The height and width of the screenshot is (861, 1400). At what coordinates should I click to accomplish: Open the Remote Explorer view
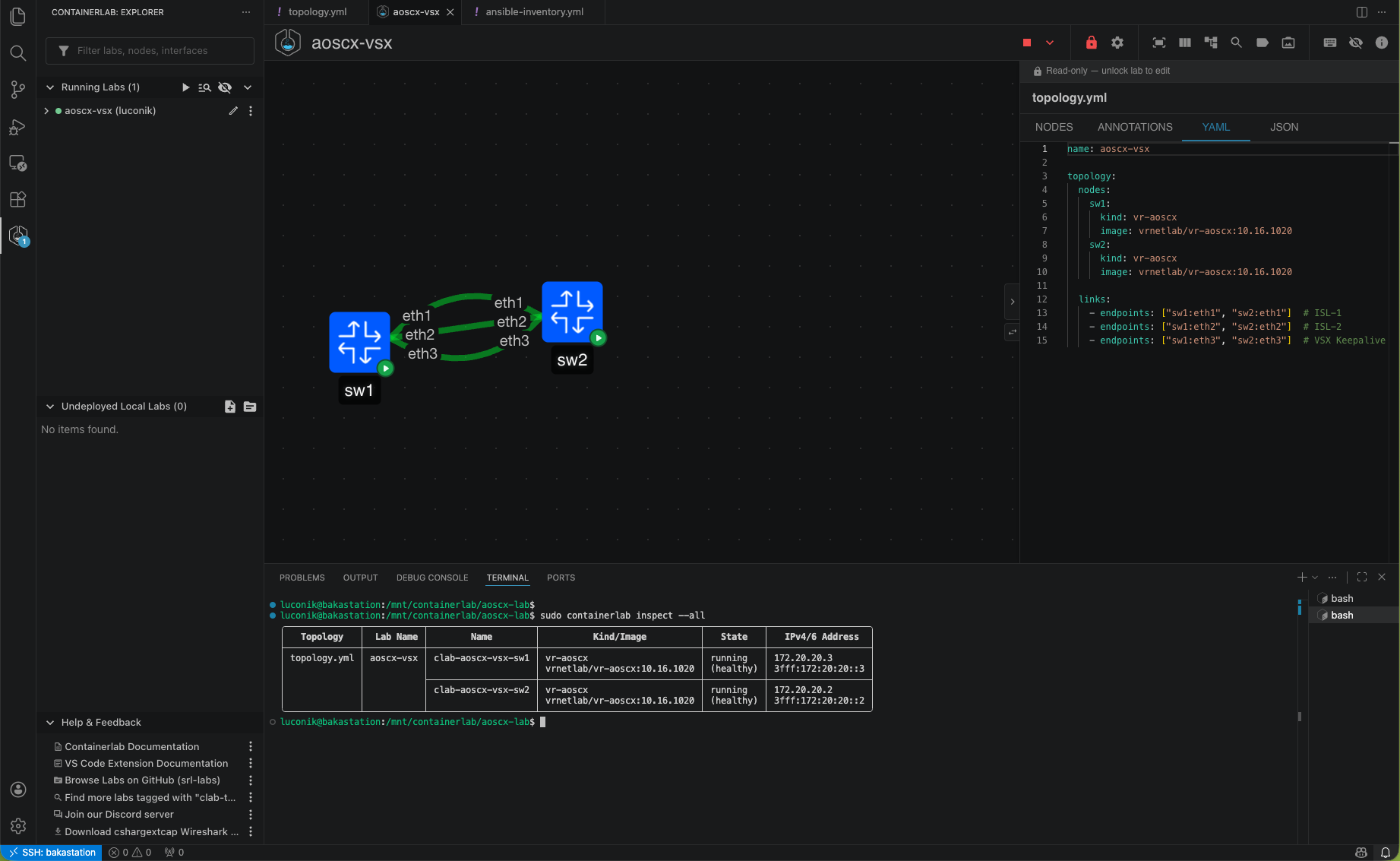coord(17,163)
